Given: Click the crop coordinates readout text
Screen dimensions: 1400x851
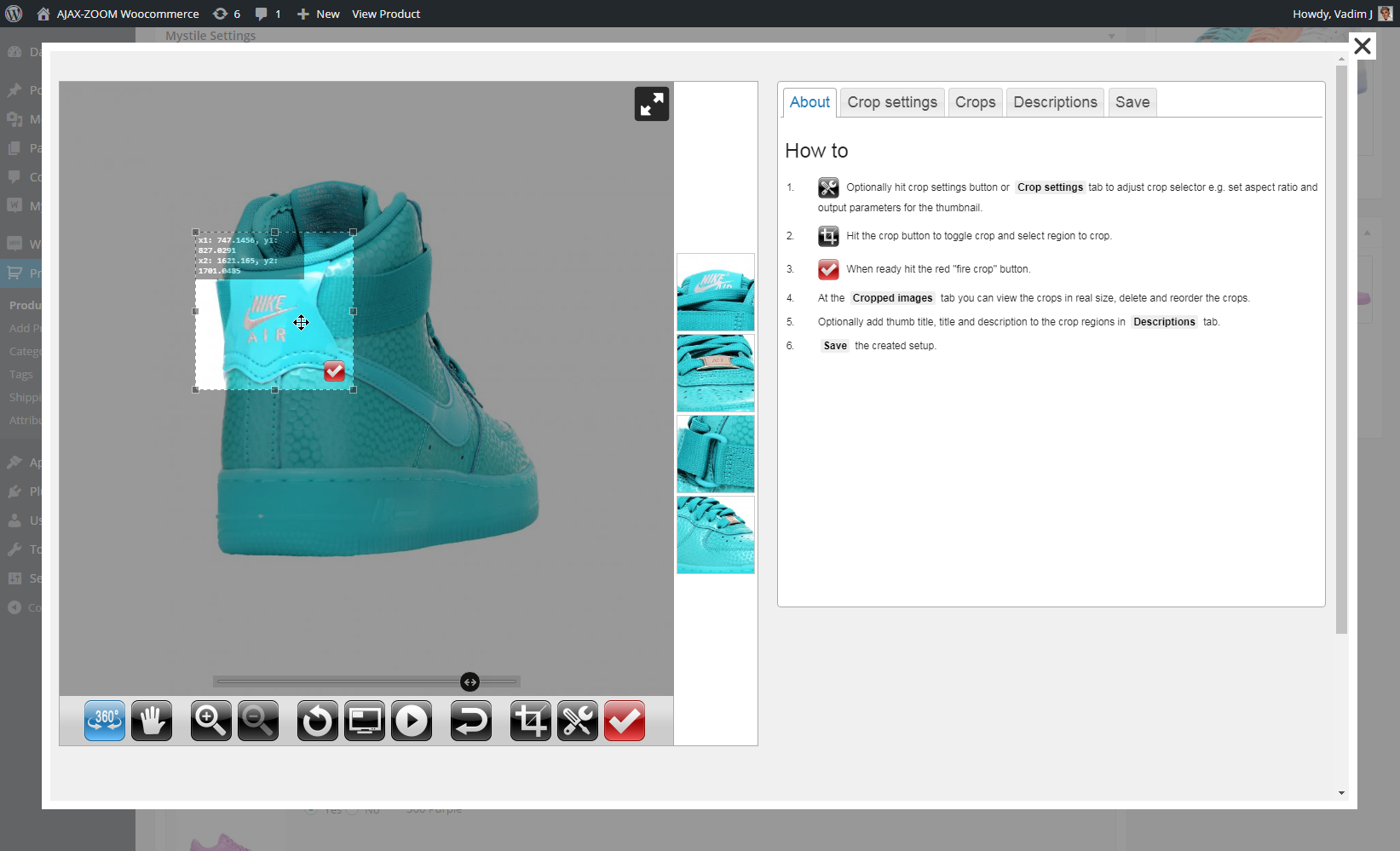Looking at the screenshot, I should 239,256.
